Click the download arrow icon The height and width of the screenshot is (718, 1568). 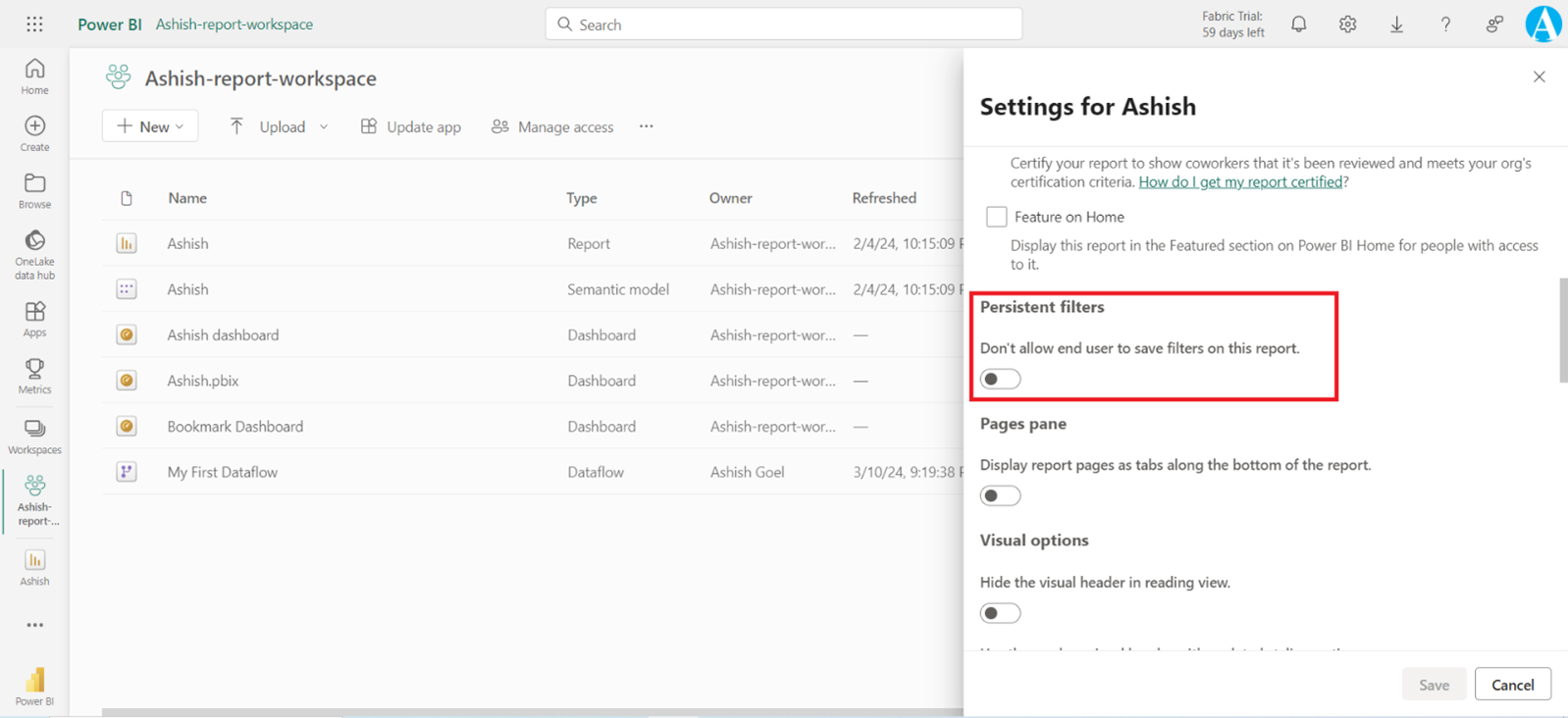click(1396, 25)
